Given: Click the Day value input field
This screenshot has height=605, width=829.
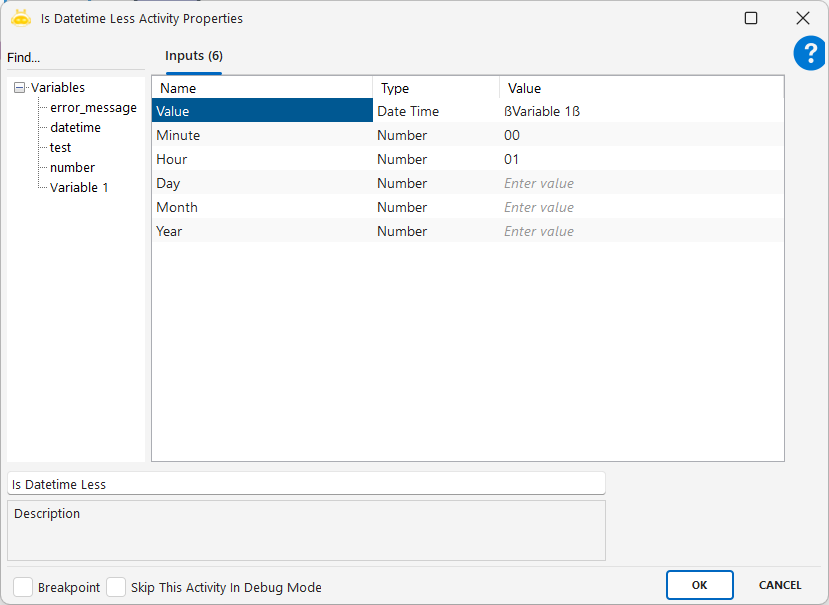Looking at the screenshot, I should click(x=640, y=184).
